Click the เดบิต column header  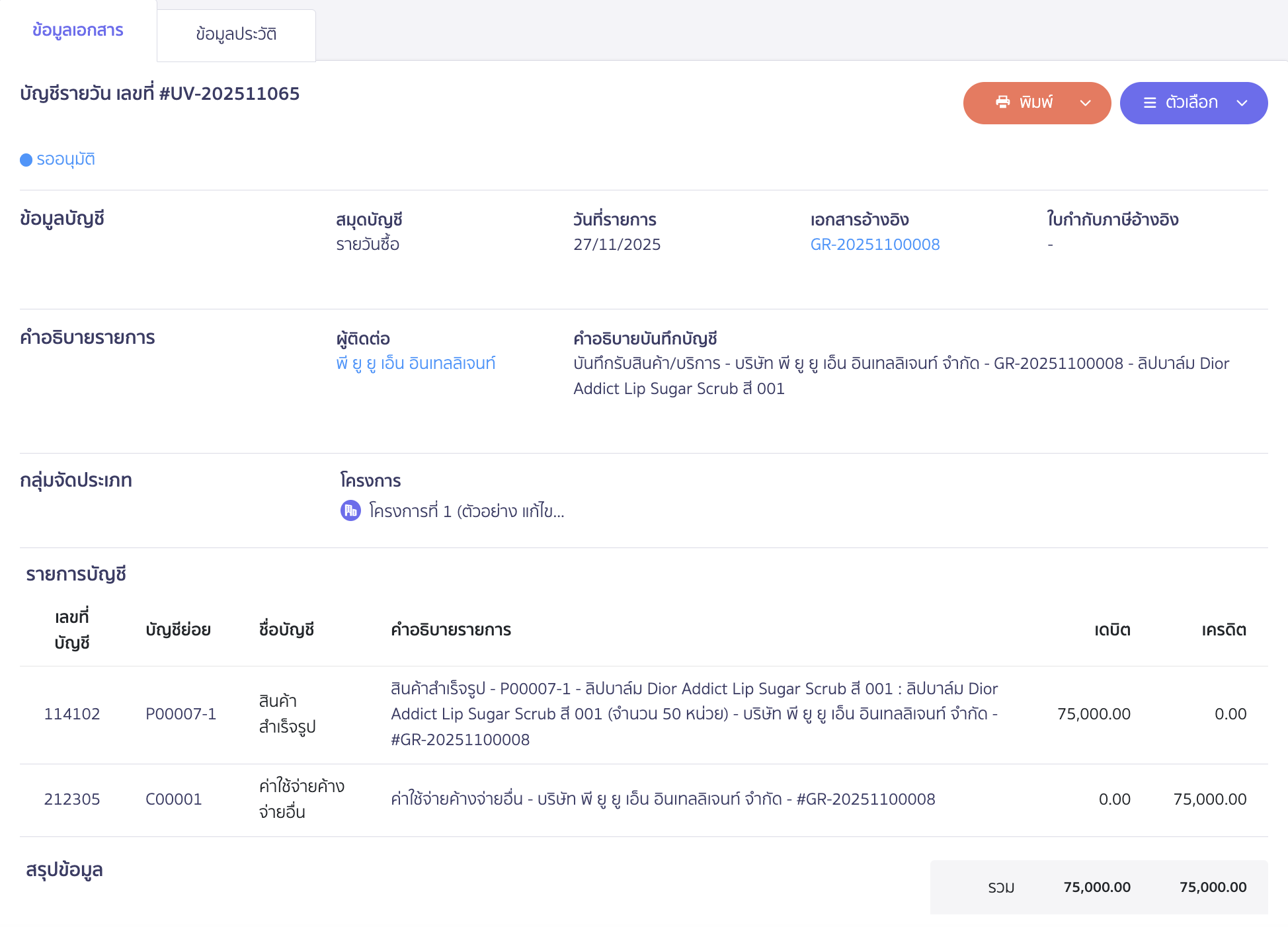(1111, 630)
